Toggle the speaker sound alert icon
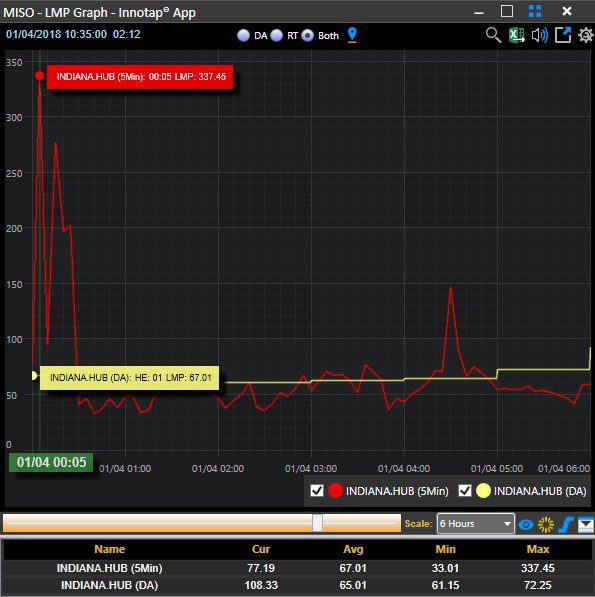This screenshot has width=595, height=597. [539, 35]
